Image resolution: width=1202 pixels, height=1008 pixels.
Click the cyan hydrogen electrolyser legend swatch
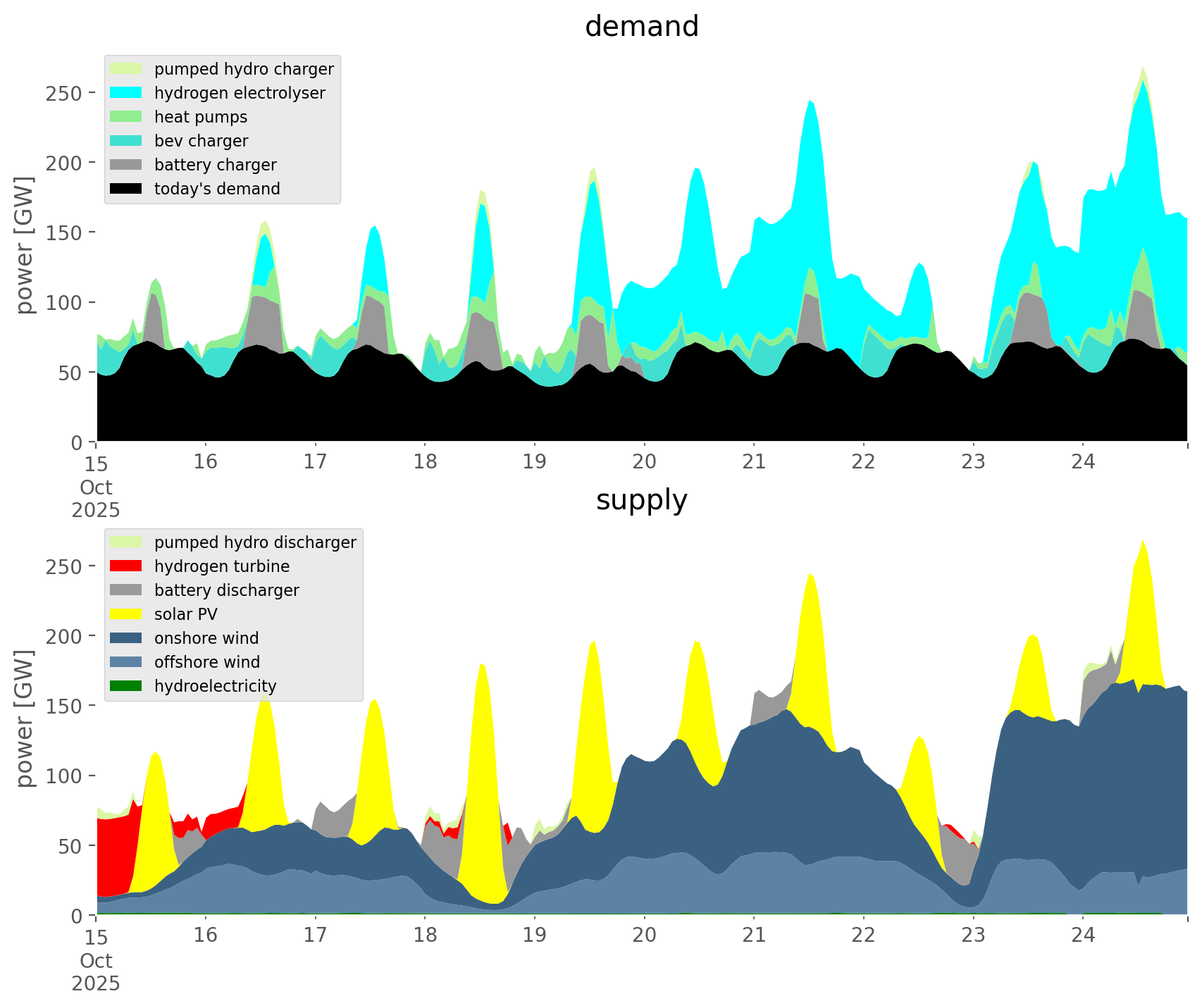(126, 93)
